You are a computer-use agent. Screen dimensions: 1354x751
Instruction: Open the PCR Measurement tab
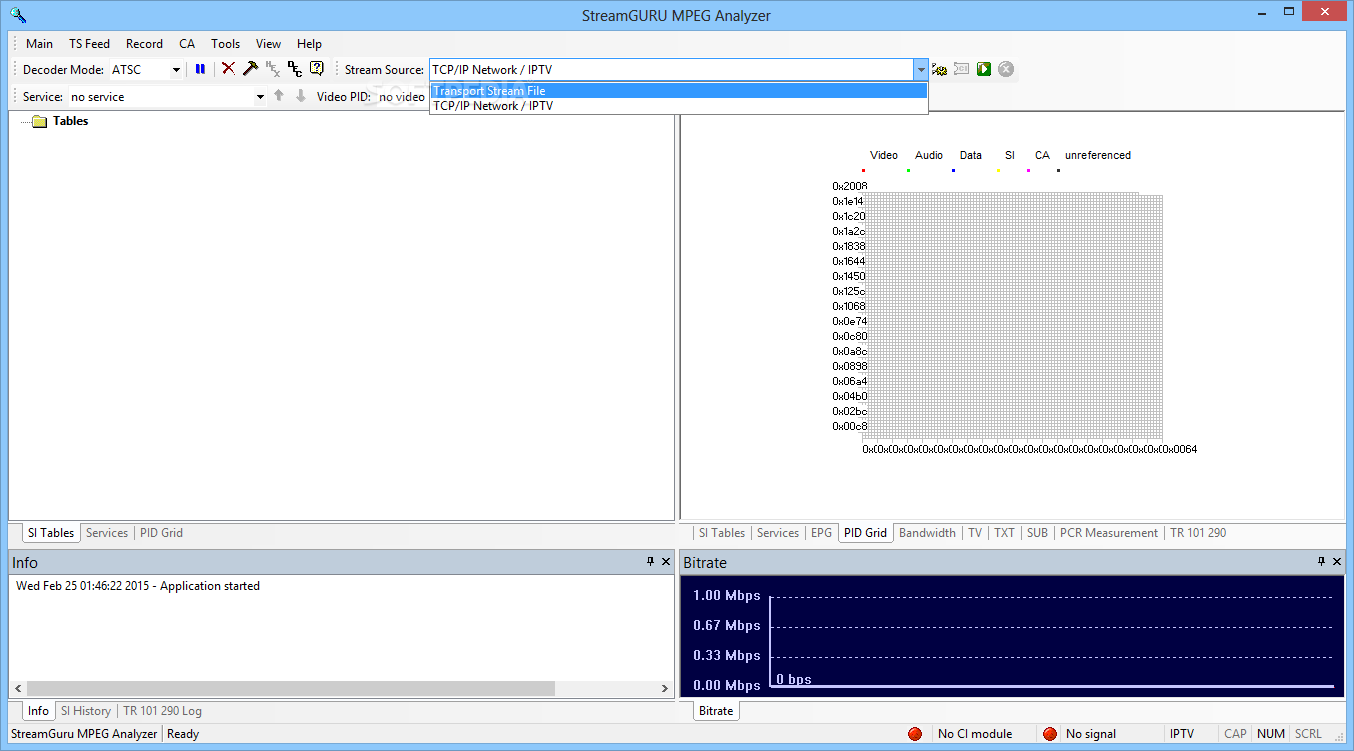1108,533
